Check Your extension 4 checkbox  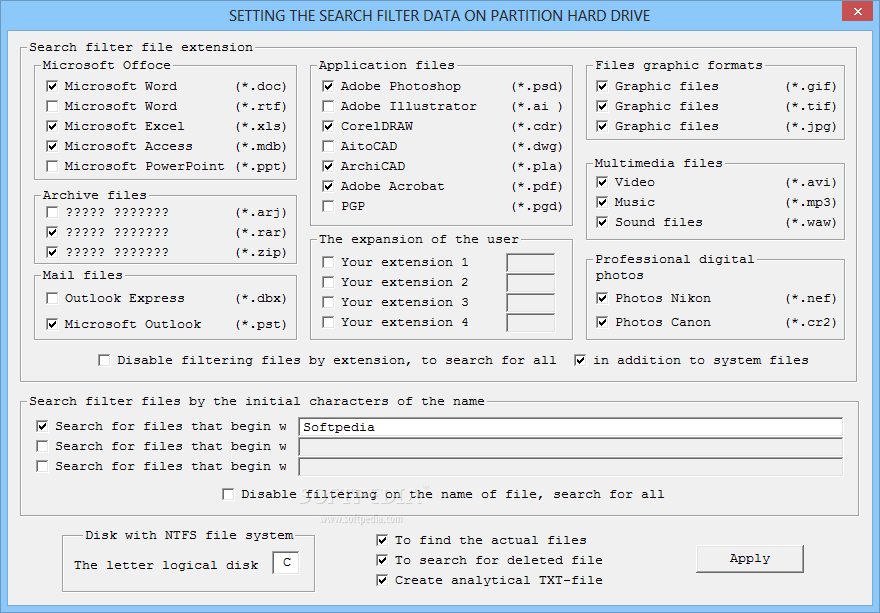pyautogui.click(x=328, y=322)
